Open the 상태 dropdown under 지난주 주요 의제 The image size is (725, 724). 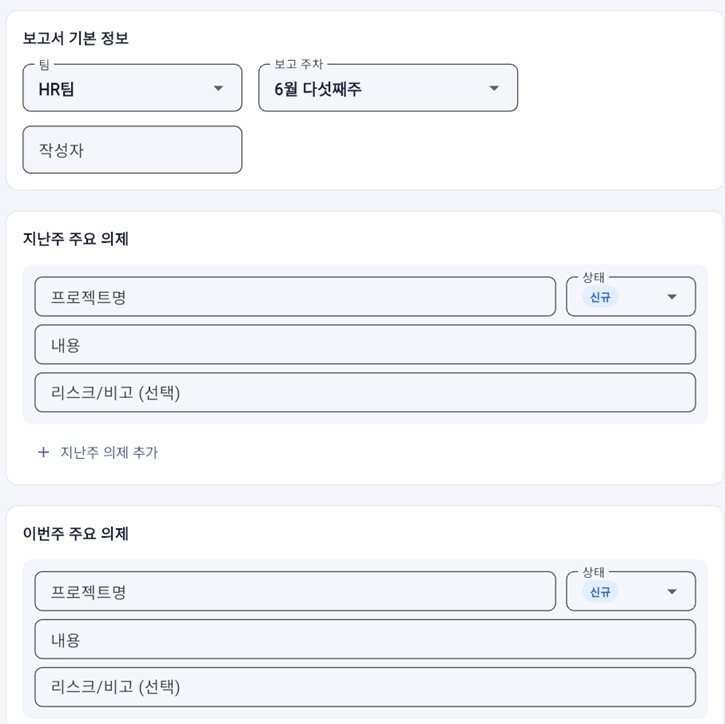click(631, 297)
